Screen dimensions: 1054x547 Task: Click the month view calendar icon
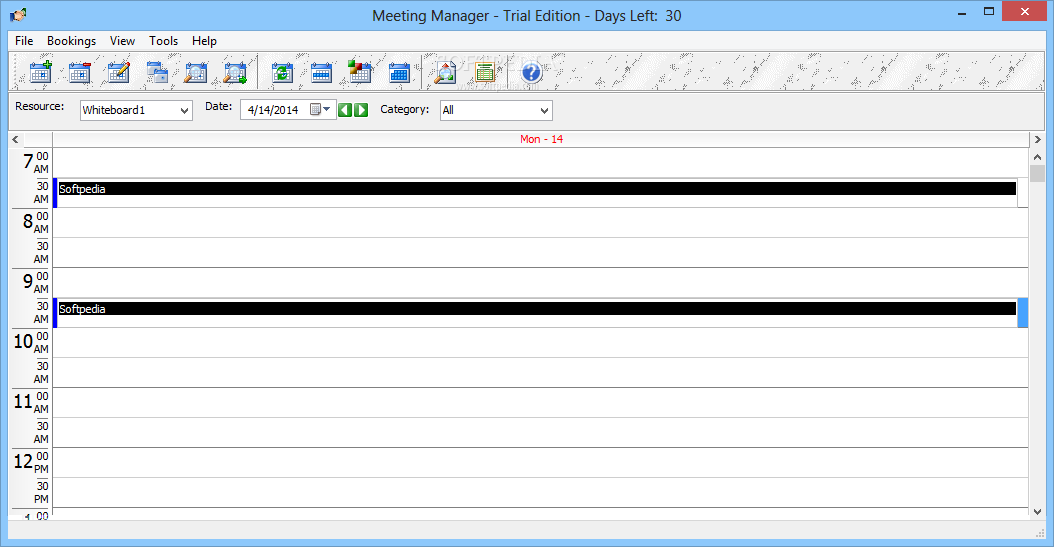pos(399,71)
